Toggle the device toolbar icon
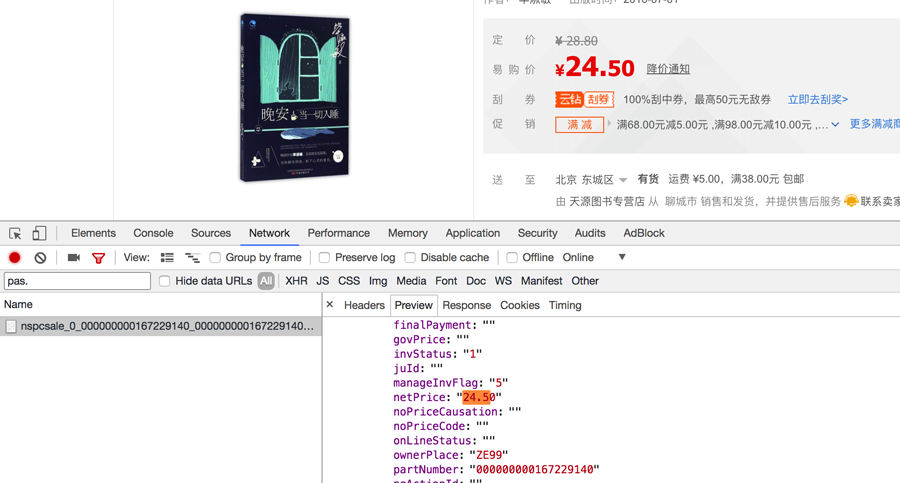Screen dimensions: 900x483 tap(39, 233)
